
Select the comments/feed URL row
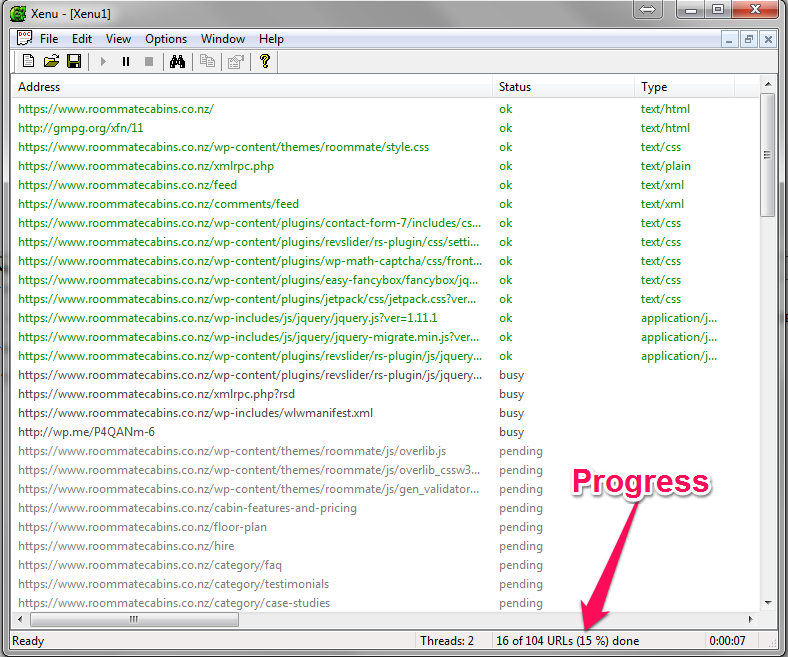pyautogui.click(x=385, y=204)
